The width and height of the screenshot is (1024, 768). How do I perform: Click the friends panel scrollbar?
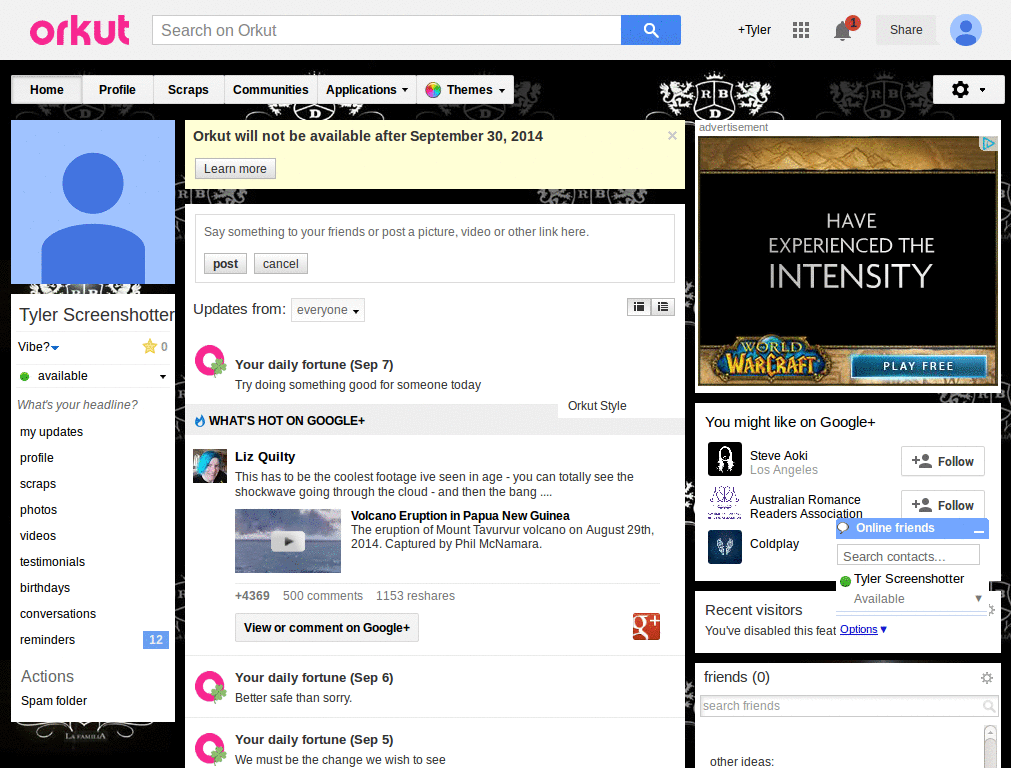pyautogui.click(x=990, y=746)
